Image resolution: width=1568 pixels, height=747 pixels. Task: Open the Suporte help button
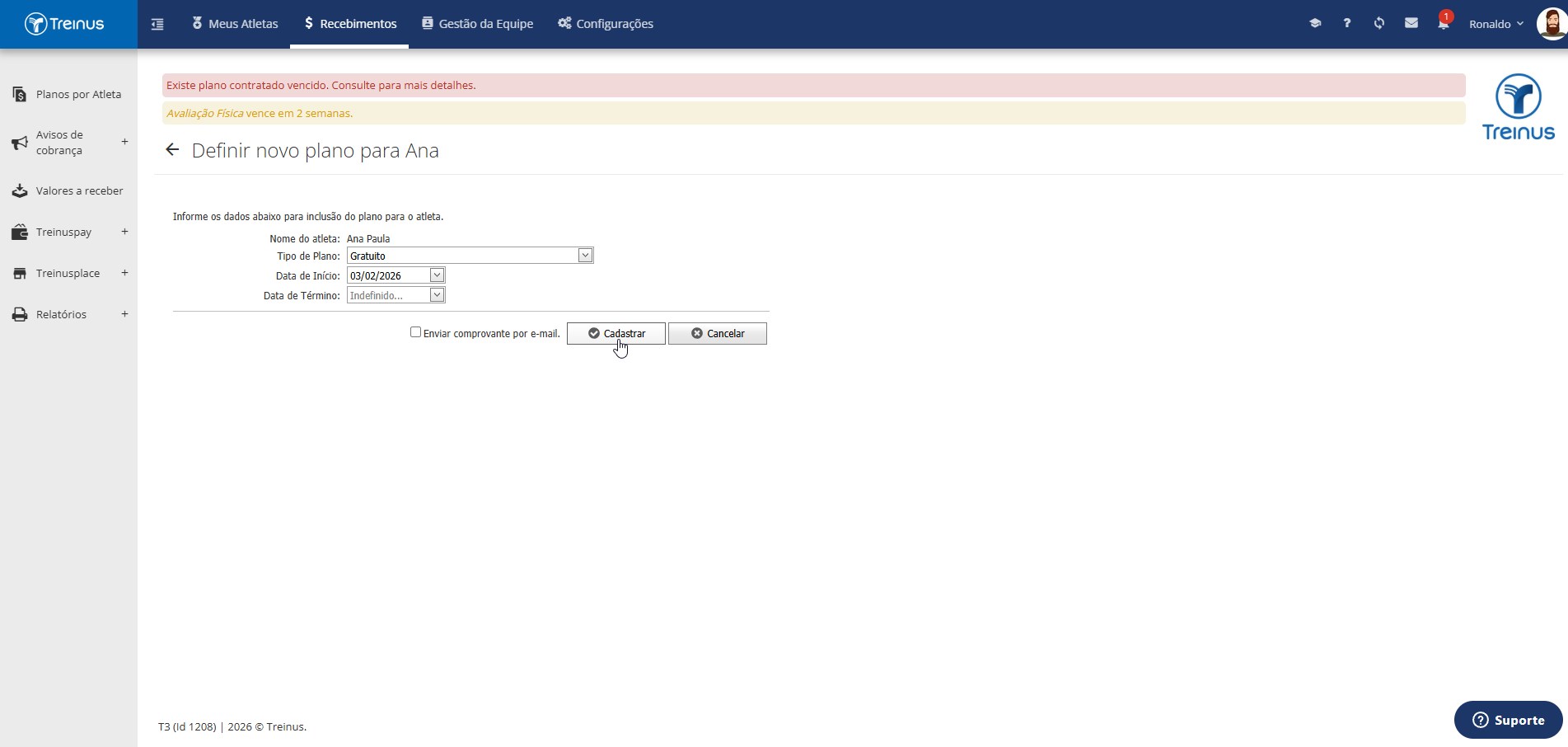[1508, 720]
